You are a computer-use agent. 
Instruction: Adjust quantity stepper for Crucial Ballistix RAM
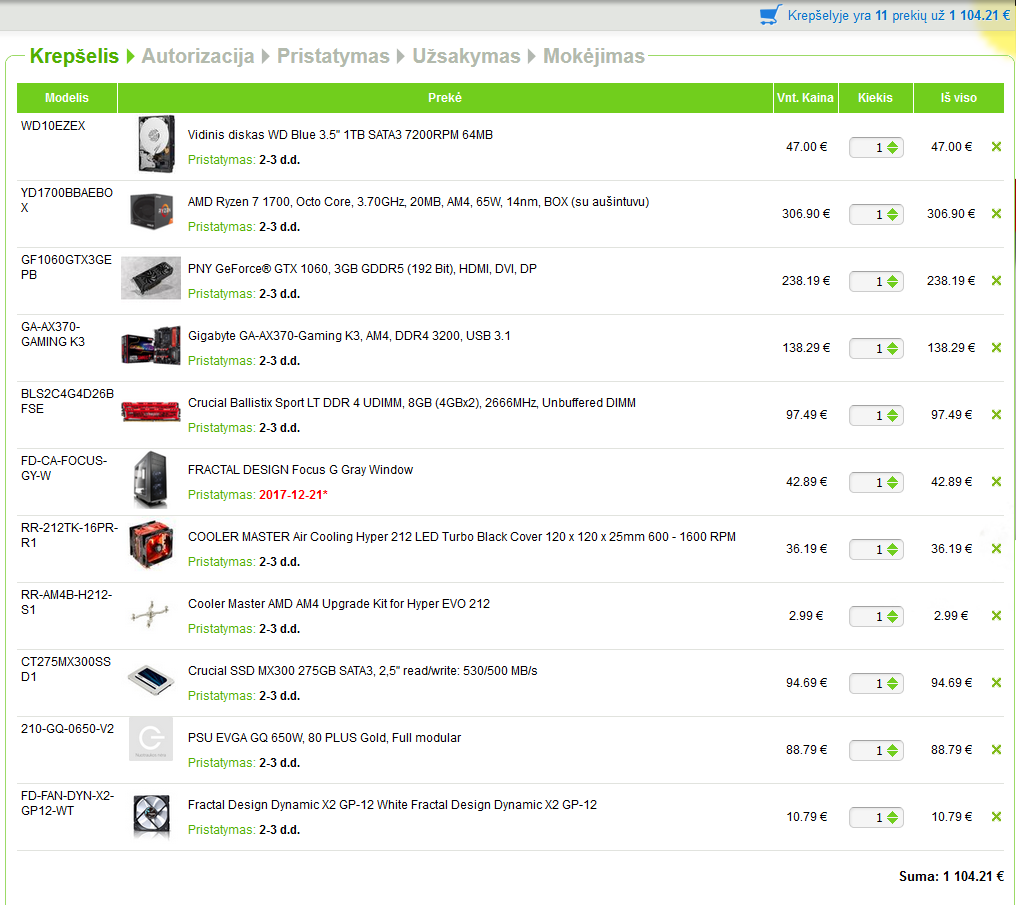892,415
